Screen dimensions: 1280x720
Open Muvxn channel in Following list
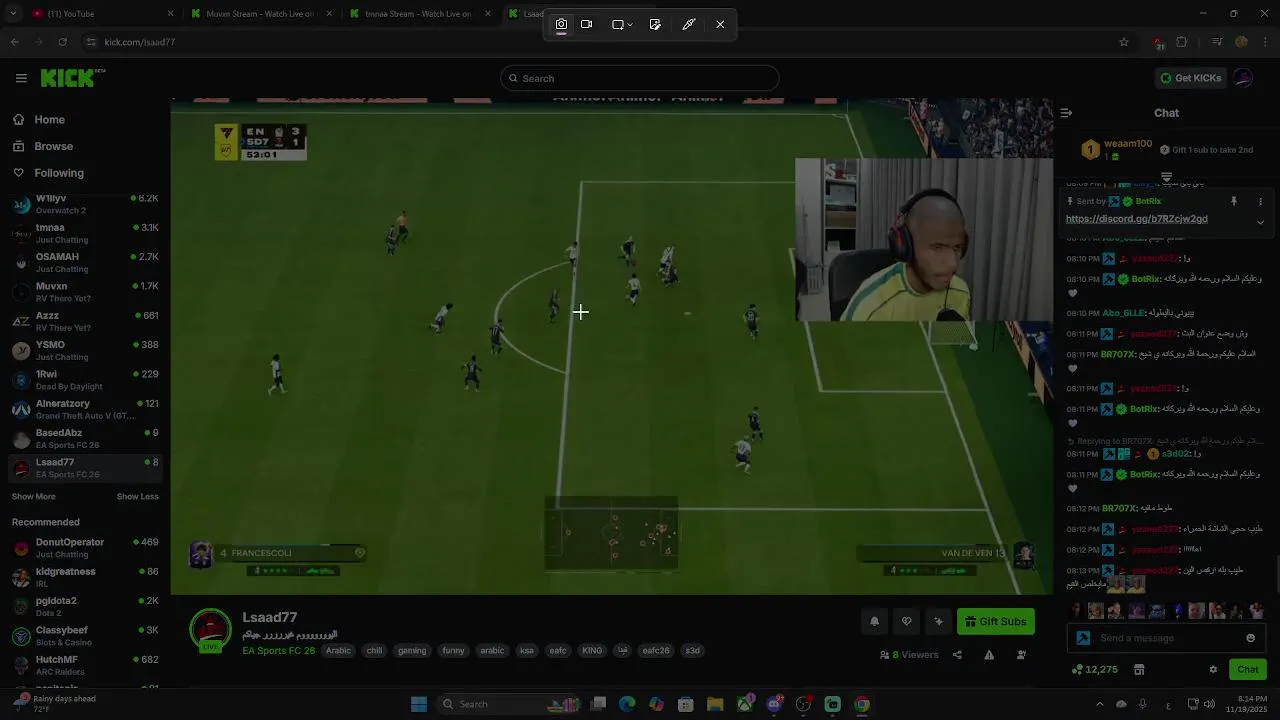(x=85, y=292)
